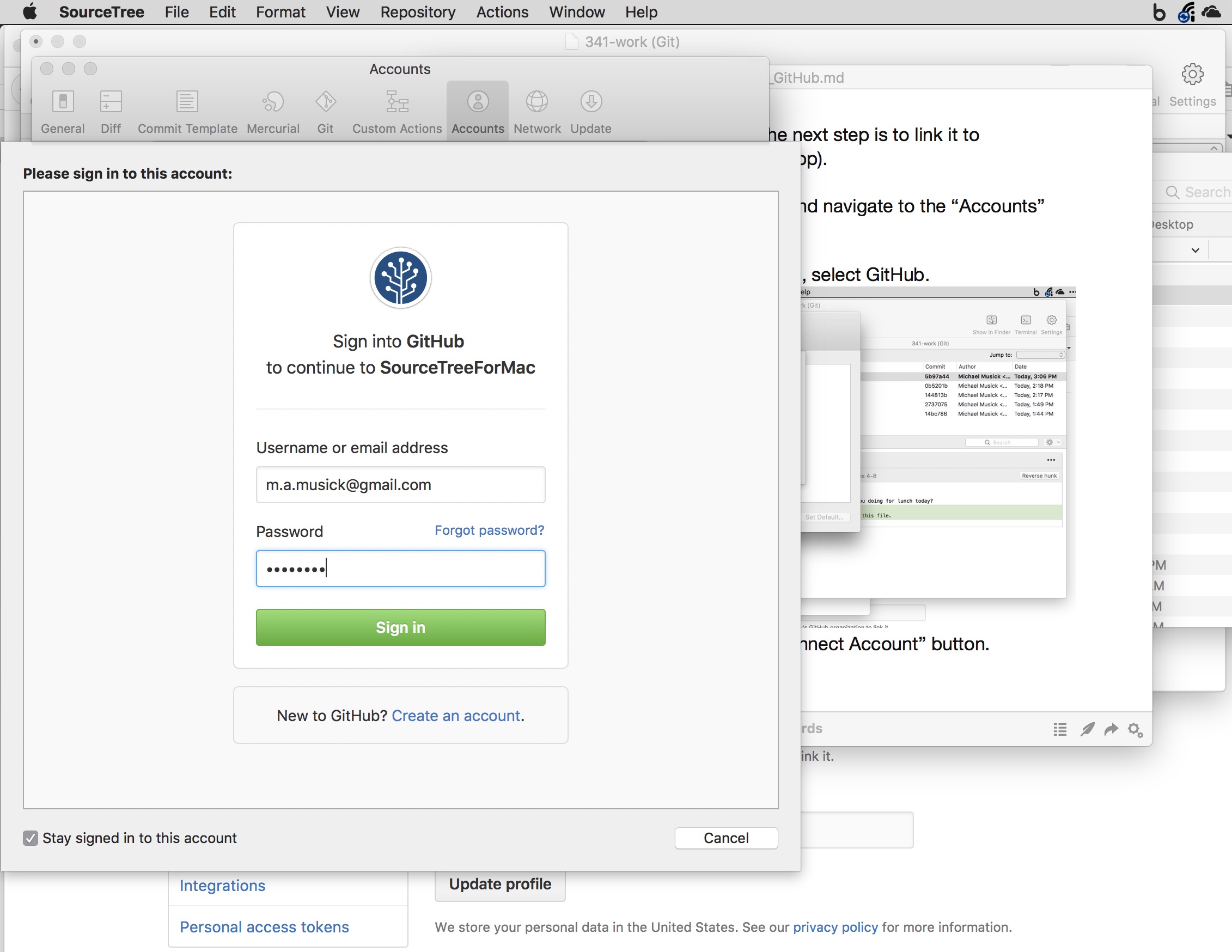
Task: Open the View menu
Action: [343, 12]
